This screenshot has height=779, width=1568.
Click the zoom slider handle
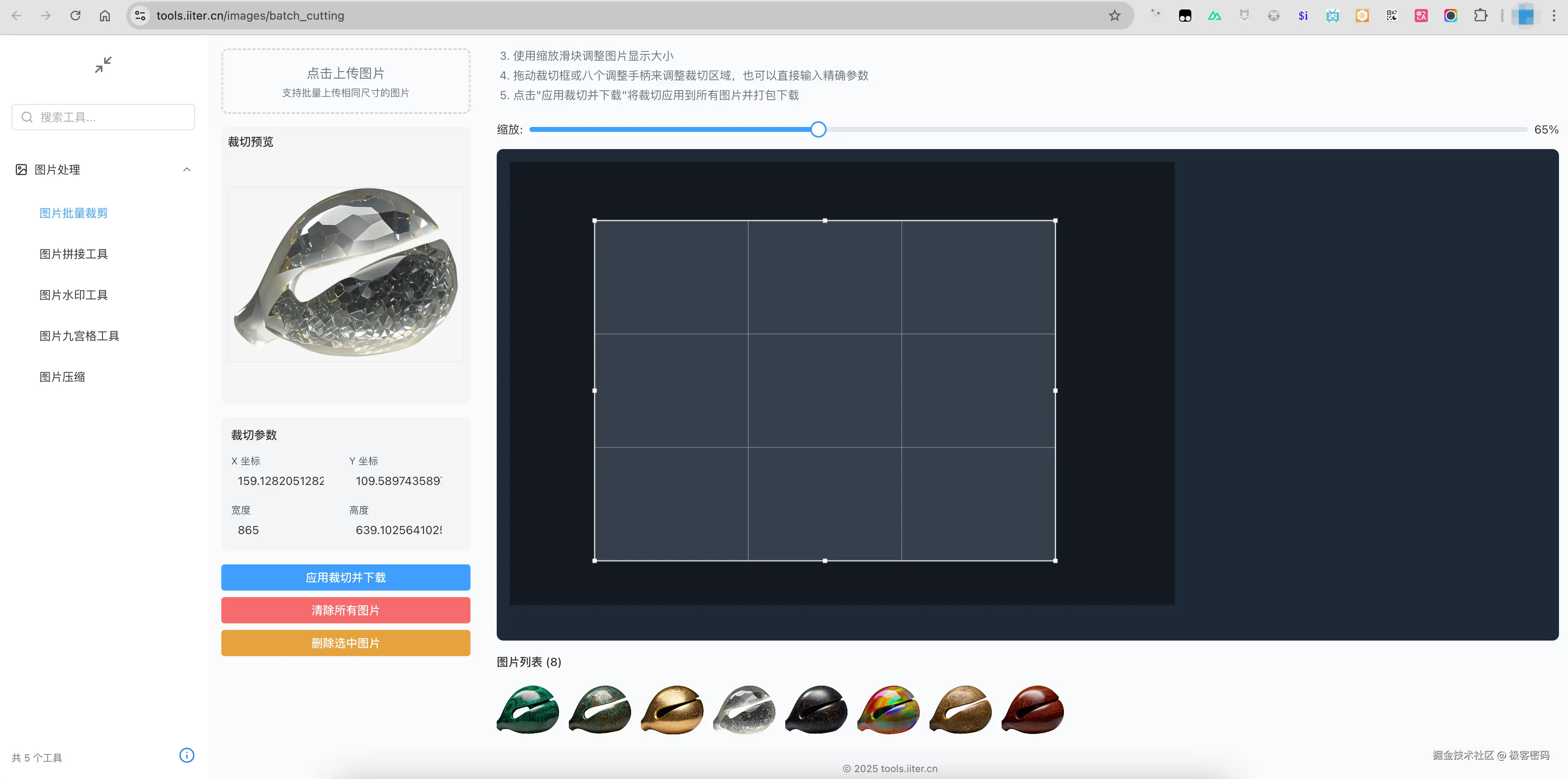click(x=818, y=129)
